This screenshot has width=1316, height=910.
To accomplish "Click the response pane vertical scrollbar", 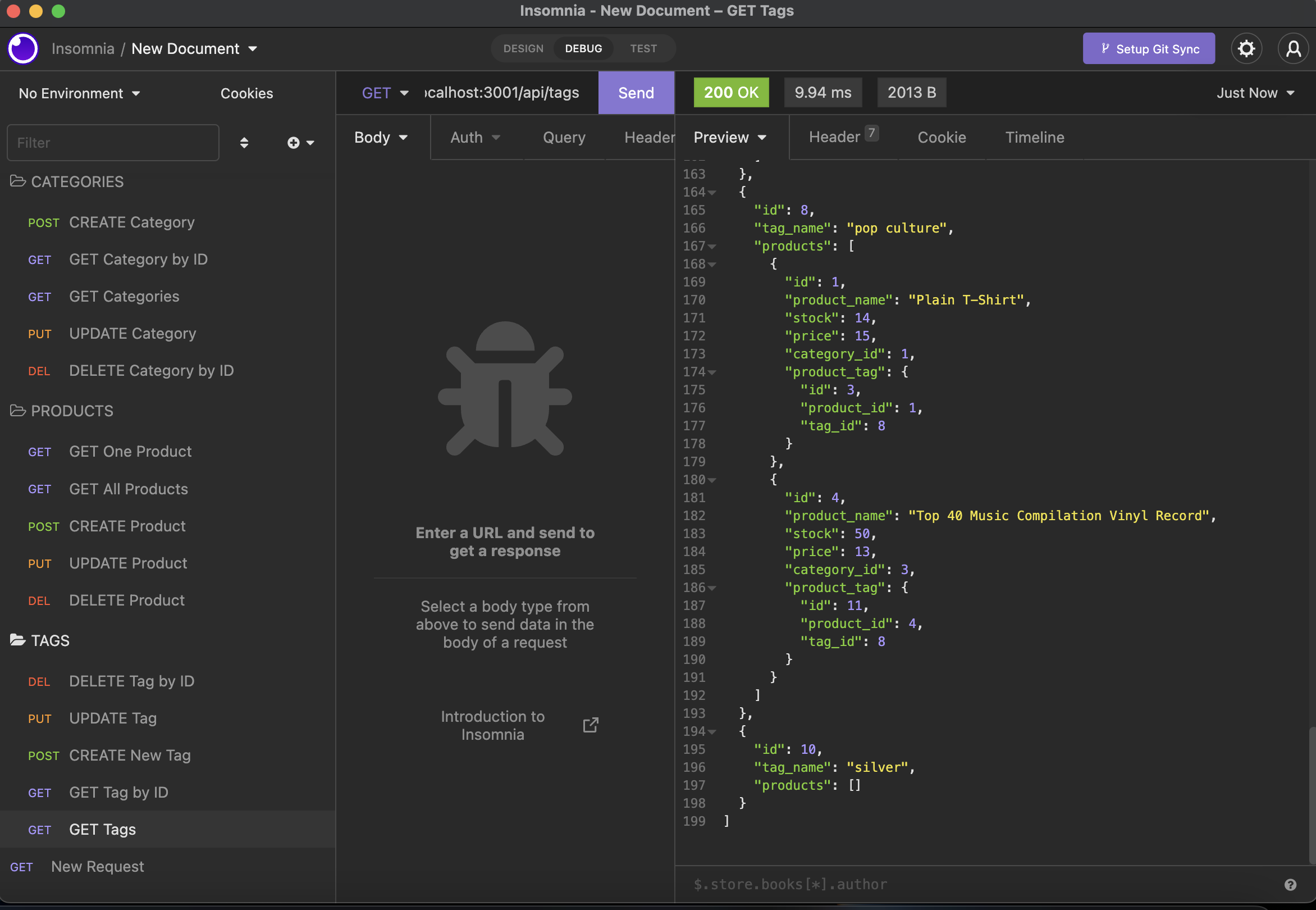I will click(1312, 795).
